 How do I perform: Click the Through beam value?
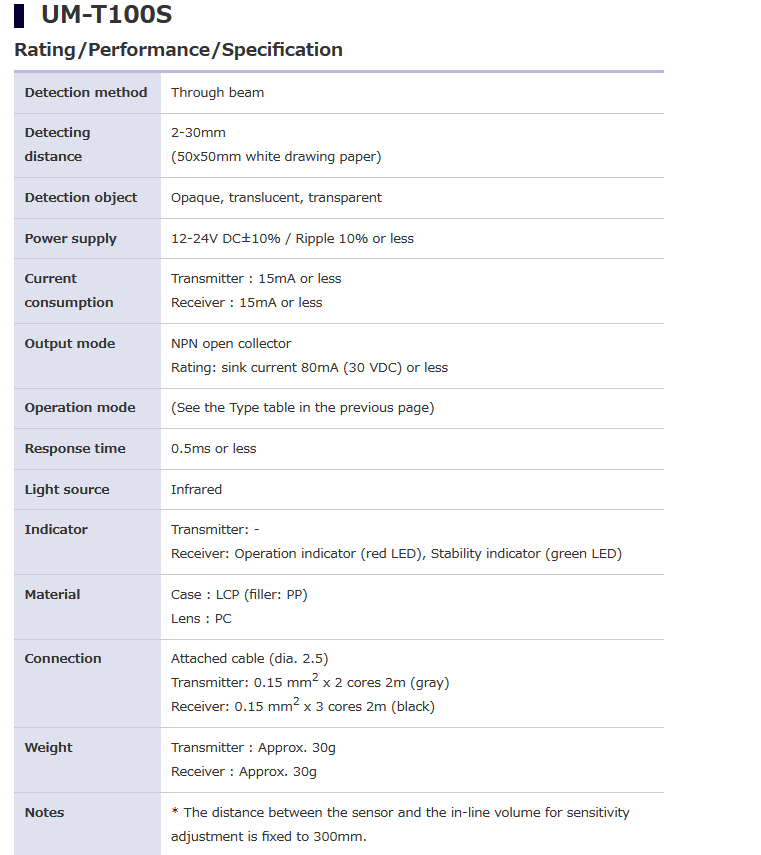(x=217, y=93)
